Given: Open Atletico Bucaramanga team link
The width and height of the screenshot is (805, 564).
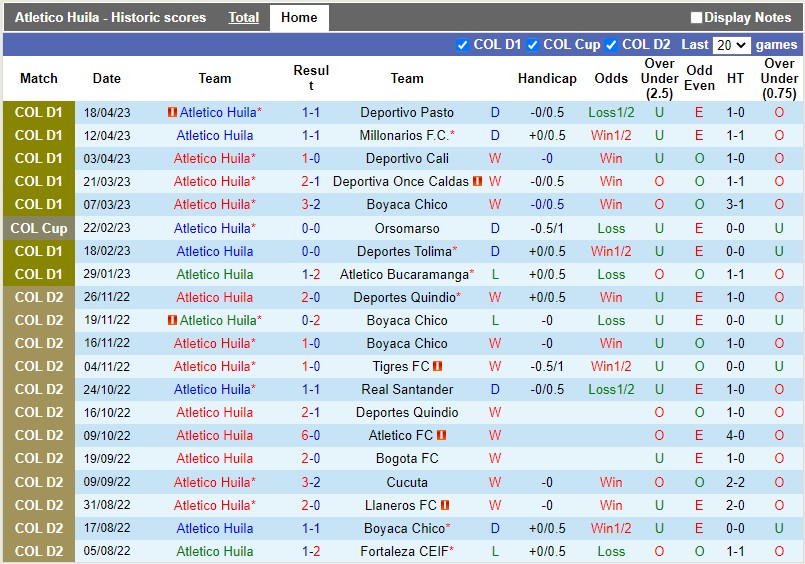Looking at the screenshot, I should 407,274.
